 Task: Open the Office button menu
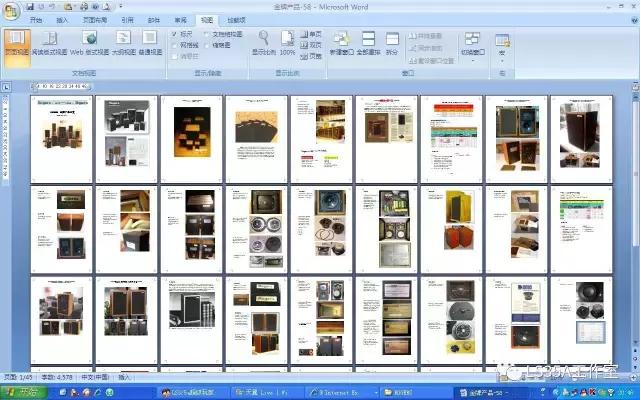pos(11,11)
